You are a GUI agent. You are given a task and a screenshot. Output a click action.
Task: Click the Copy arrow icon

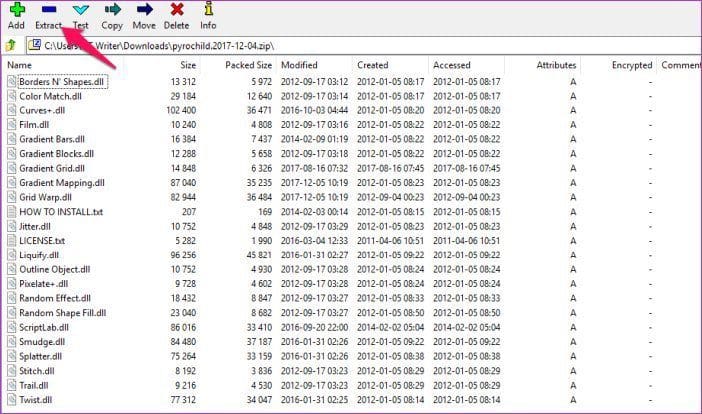[x=112, y=9]
